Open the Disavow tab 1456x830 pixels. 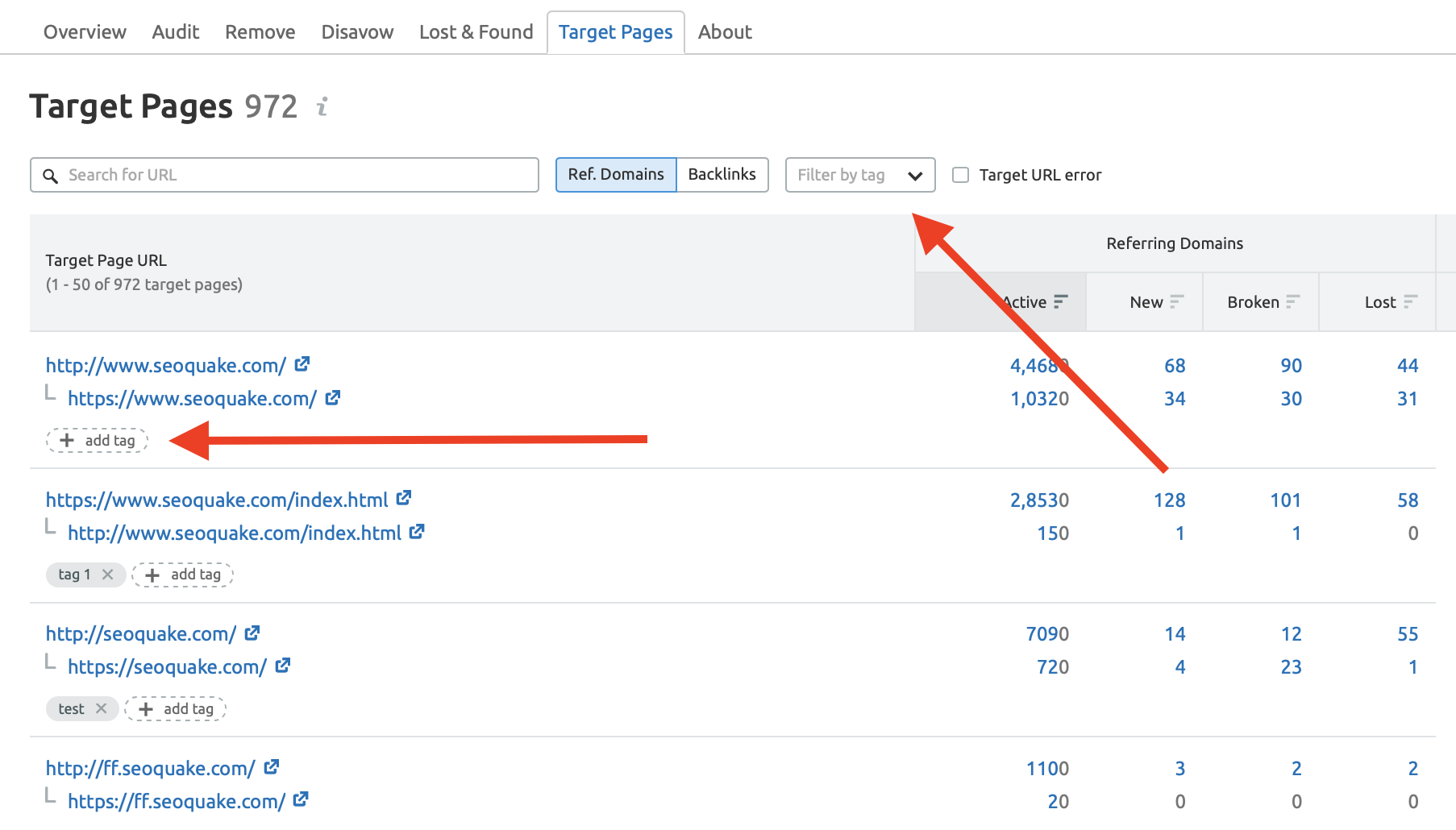357,32
